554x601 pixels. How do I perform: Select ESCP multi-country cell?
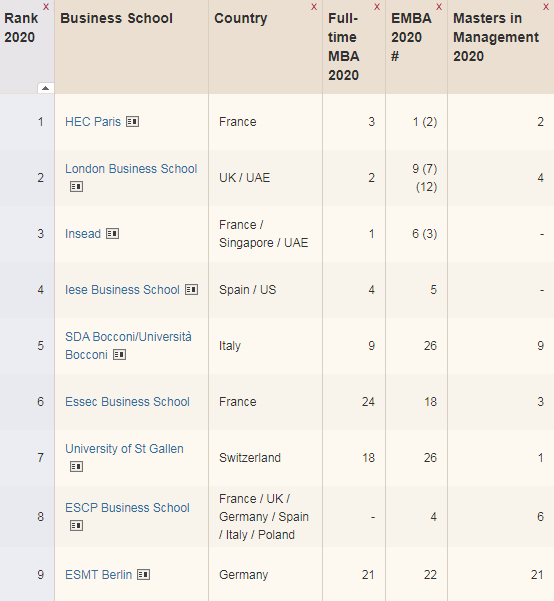[266, 517]
